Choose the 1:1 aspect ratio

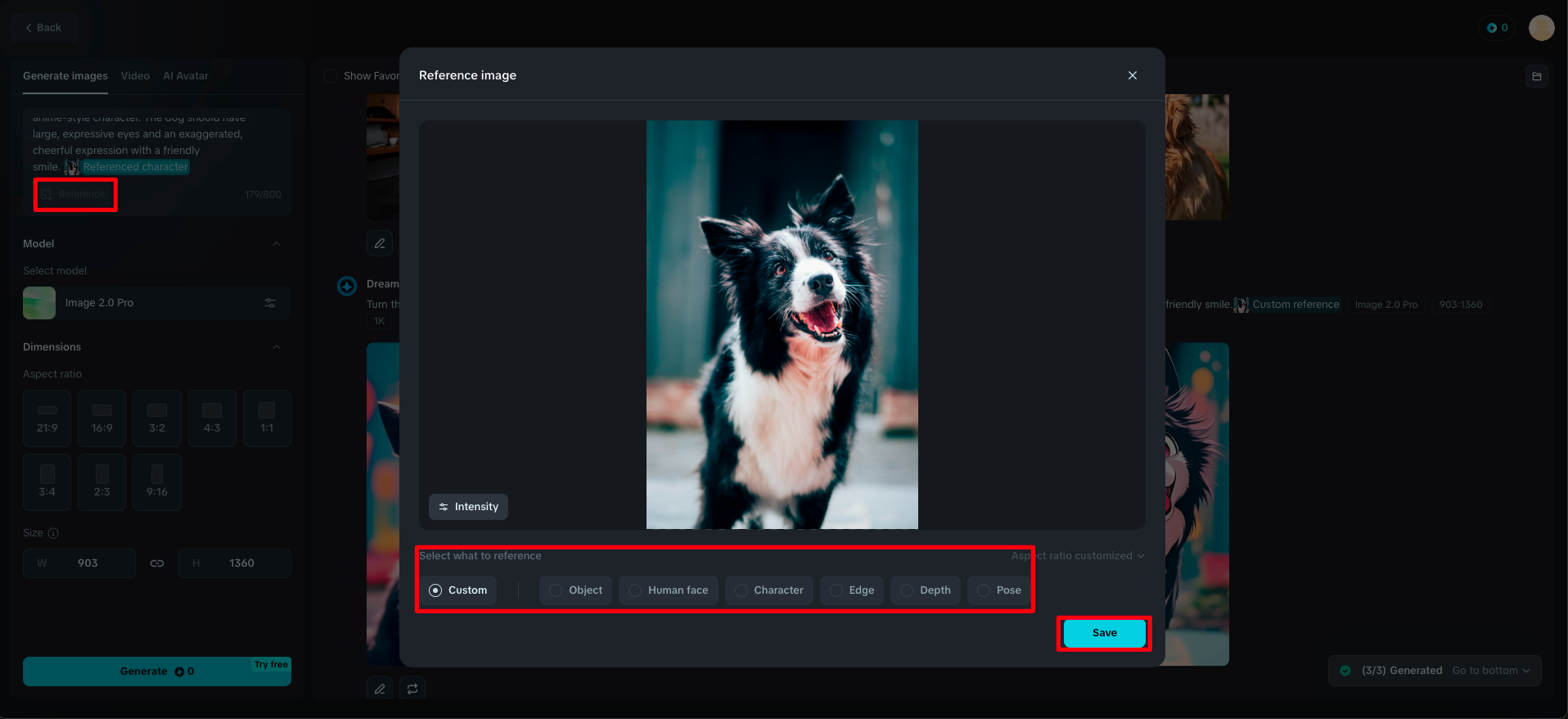[x=267, y=418]
